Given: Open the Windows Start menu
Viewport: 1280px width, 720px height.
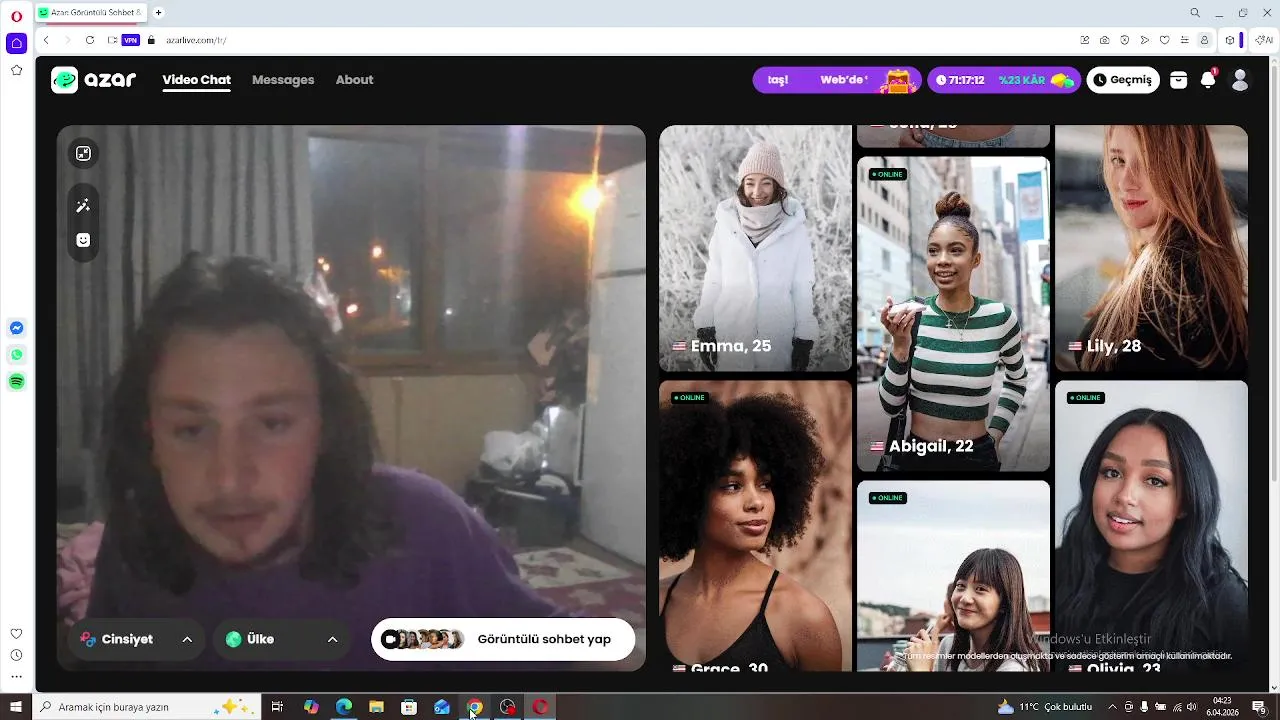Looking at the screenshot, I should tap(16, 707).
